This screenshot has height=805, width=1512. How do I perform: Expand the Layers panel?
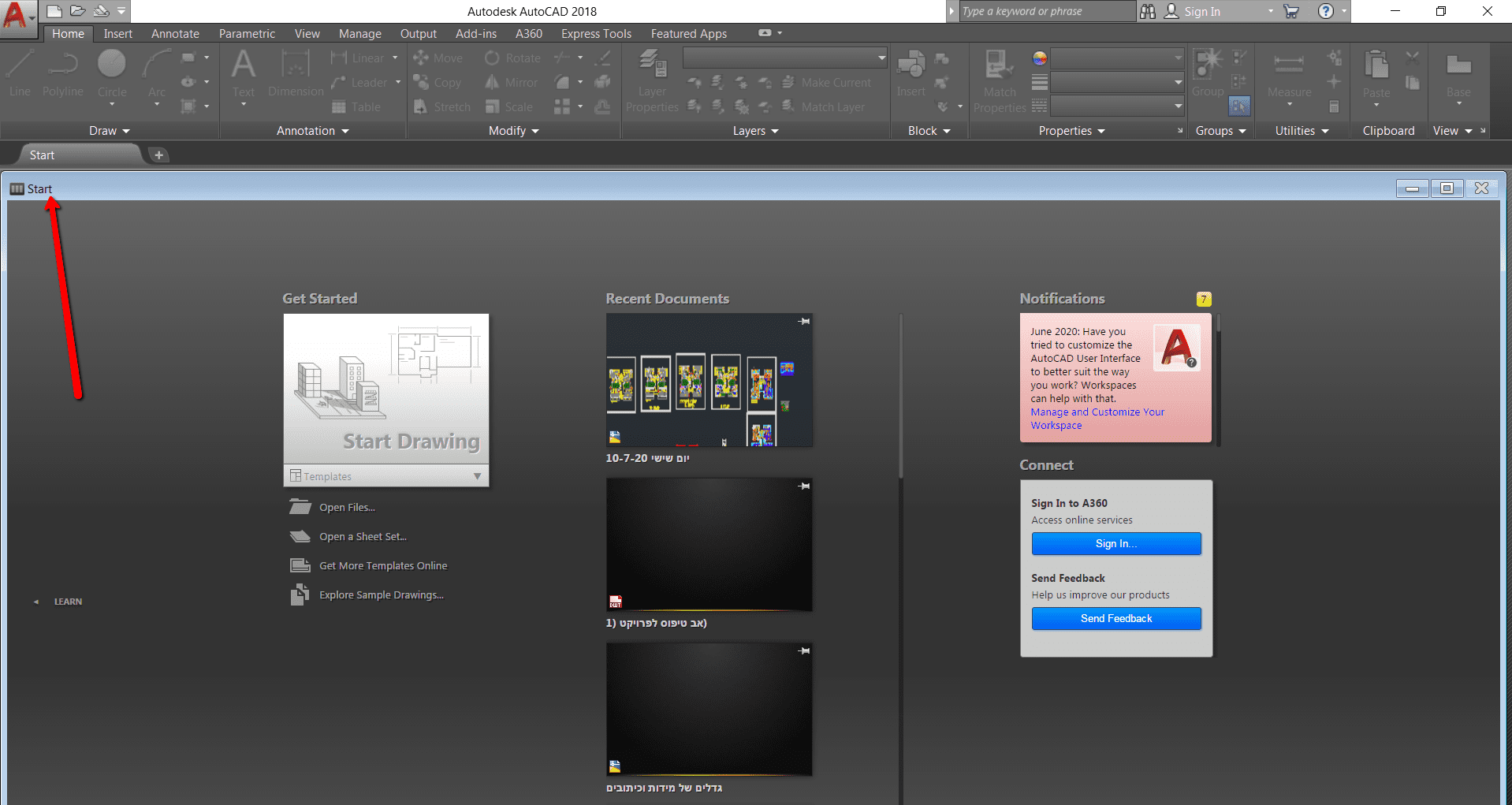[x=756, y=131]
